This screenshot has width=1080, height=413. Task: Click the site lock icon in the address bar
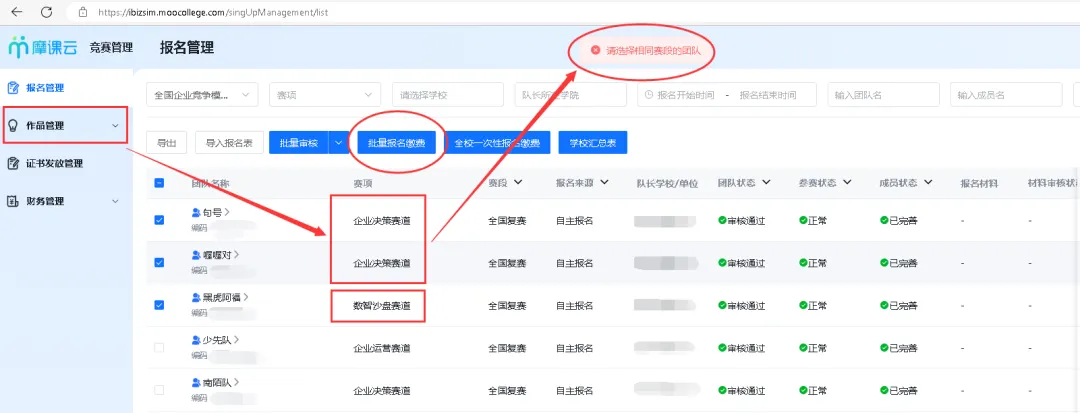click(83, 12)
